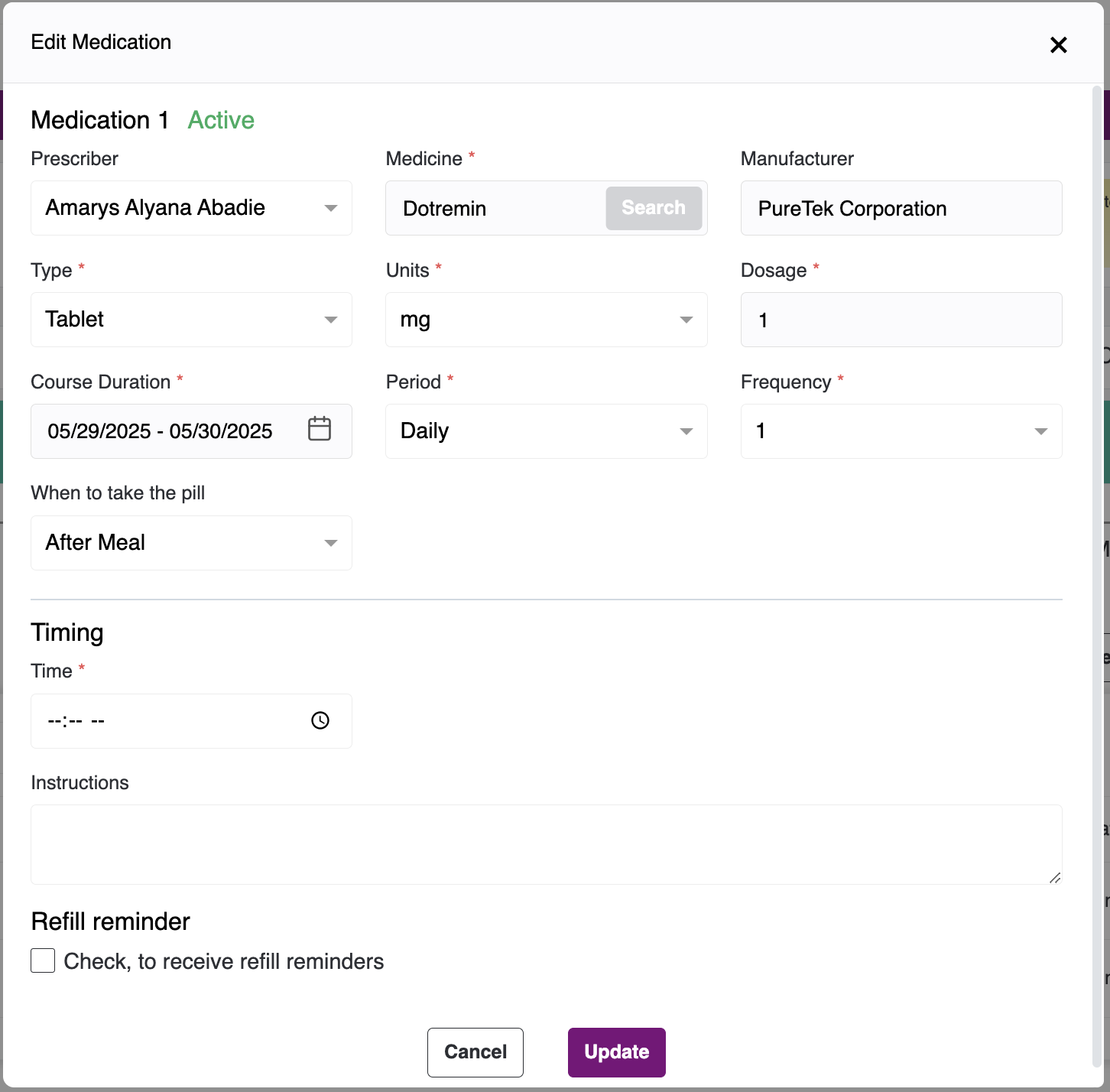The image size is (1110, 1092).
Task: Change the After Meal pill timing dropdown
Action: (191, 543)
